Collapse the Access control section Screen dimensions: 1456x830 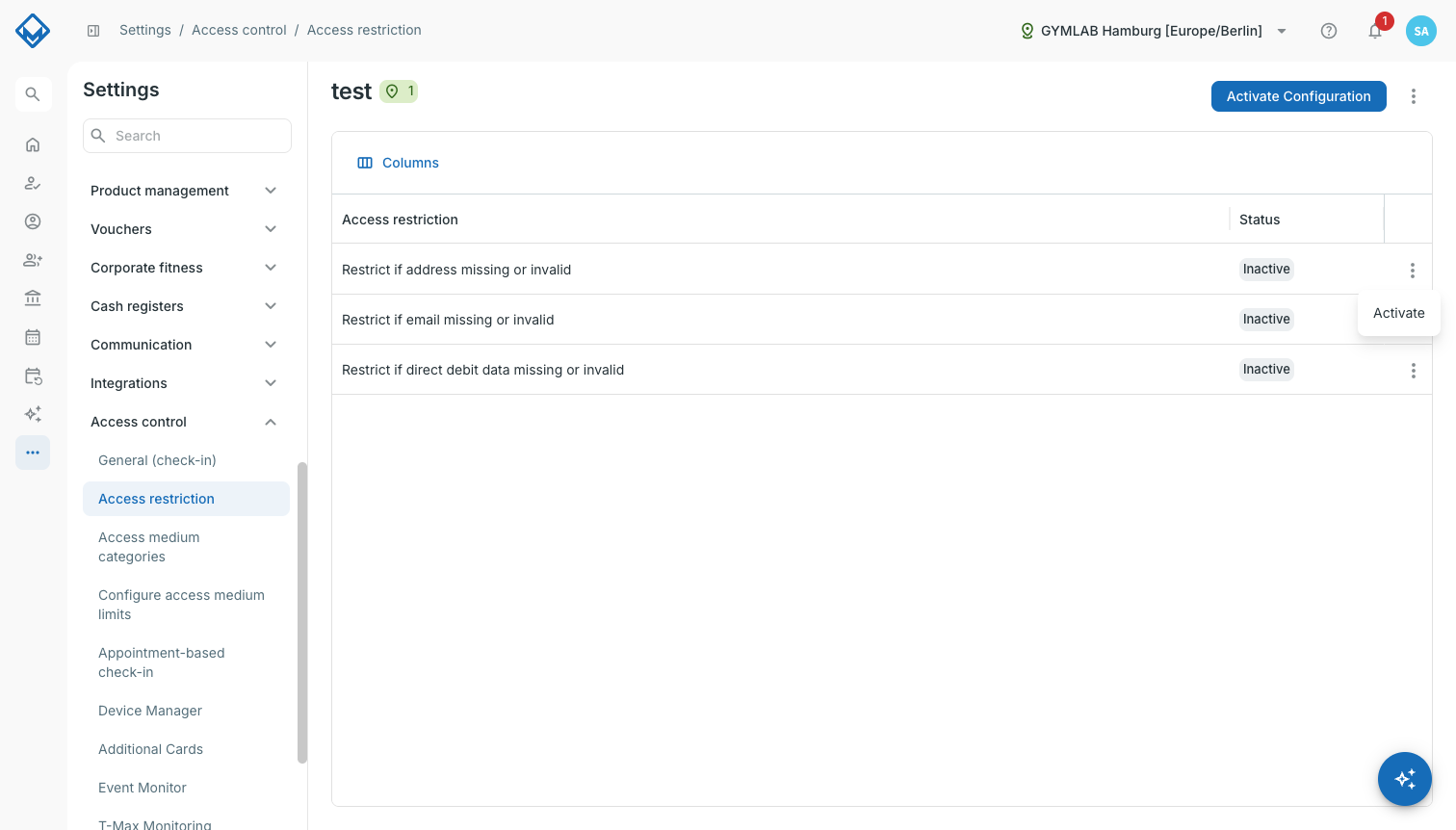coord(183,422)
